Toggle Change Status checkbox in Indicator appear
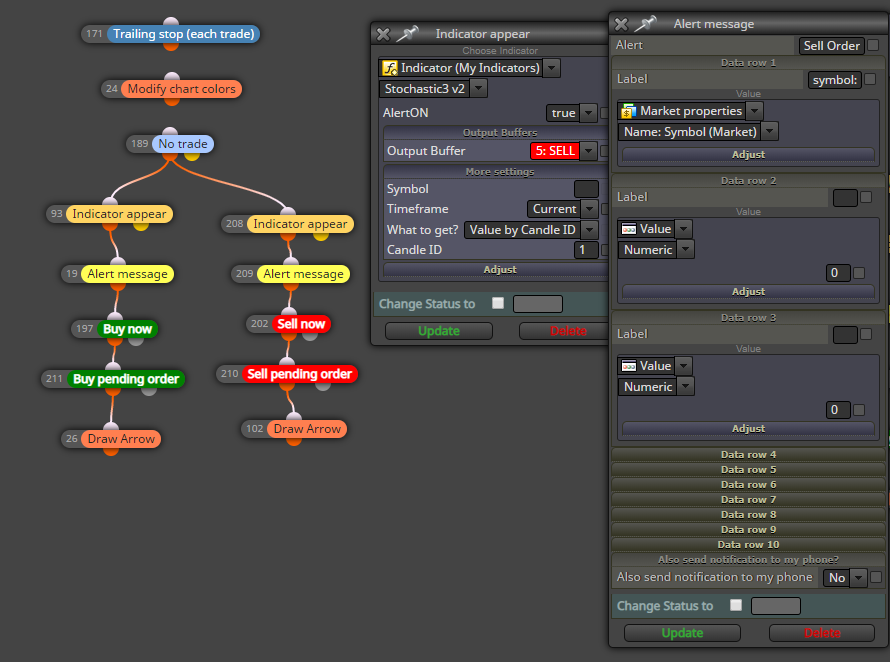 (x=498, y=303)
